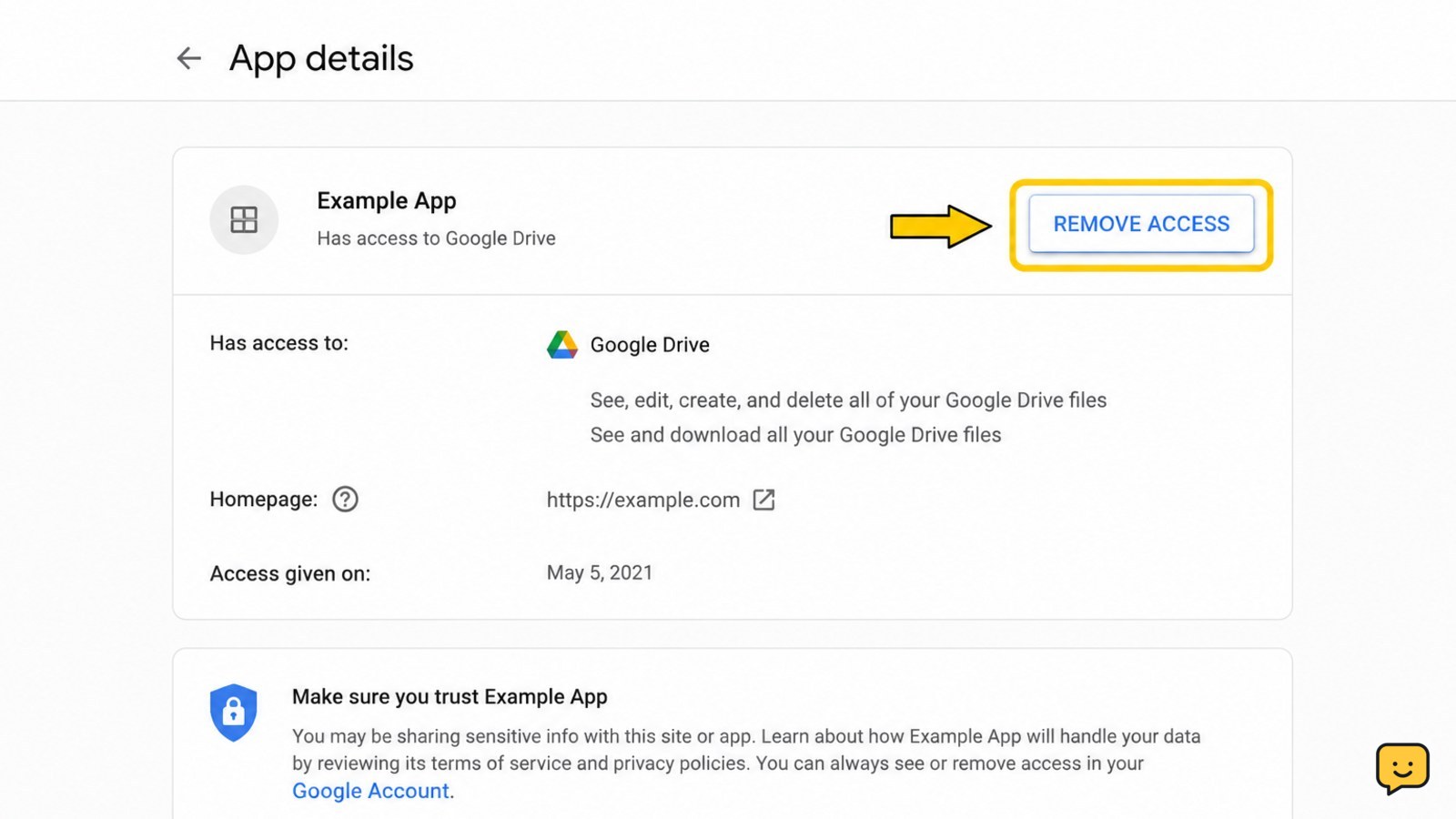Select the 'App details' page title
The image size is (1456, 819).
click(x=321, y=59)
